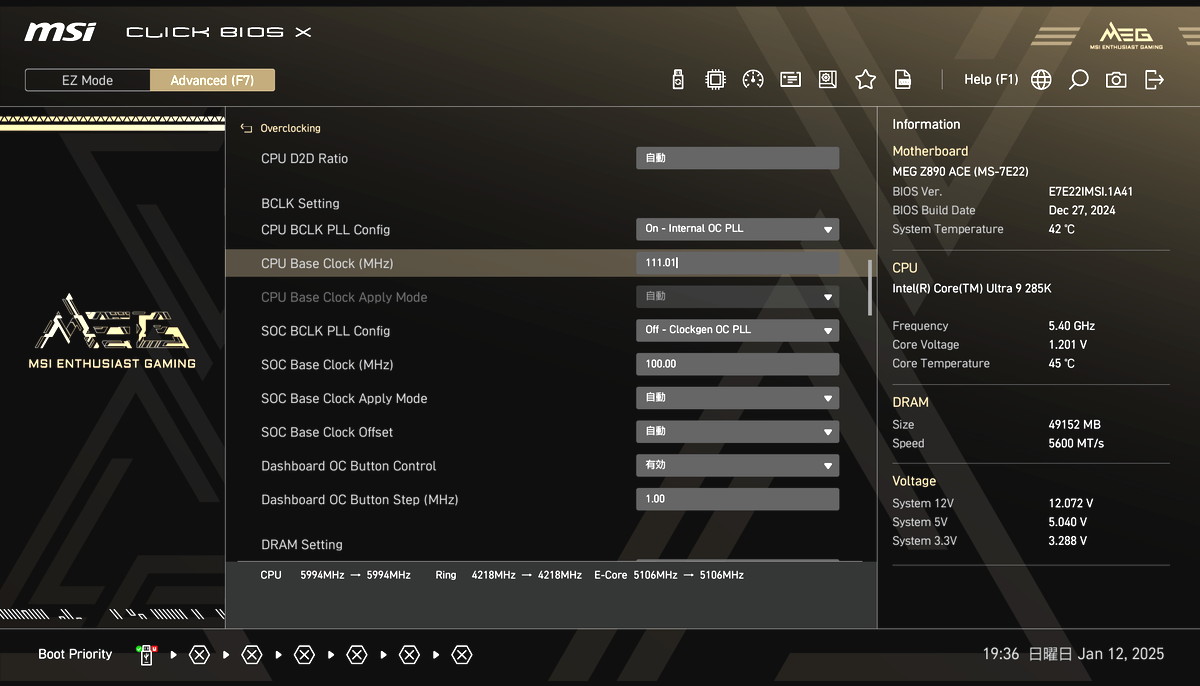Click the Boot Priority label

(x=75, y=655)
